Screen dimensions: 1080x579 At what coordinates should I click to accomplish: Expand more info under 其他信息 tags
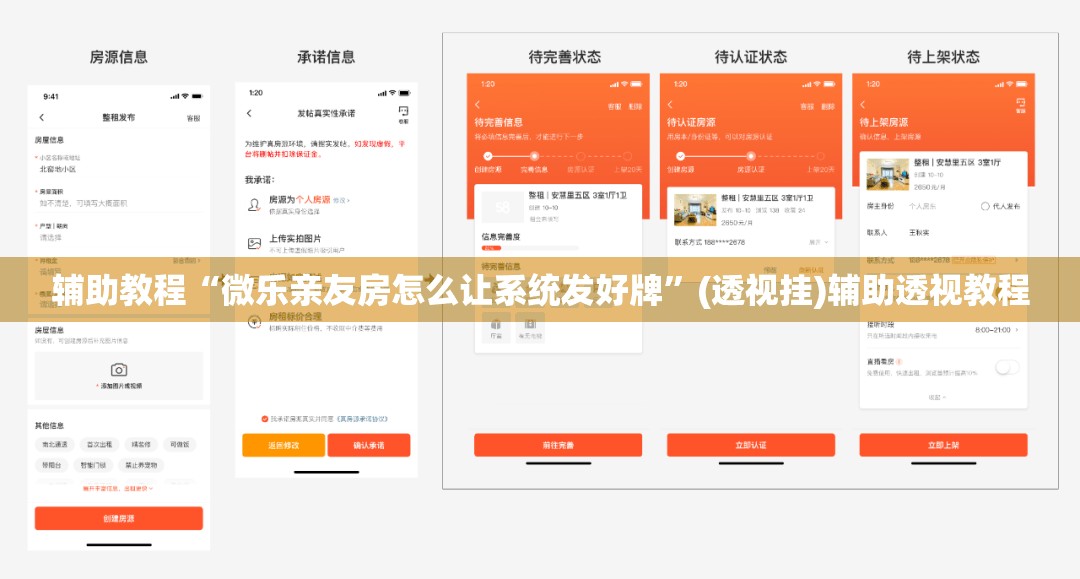(x=118, y=488)
